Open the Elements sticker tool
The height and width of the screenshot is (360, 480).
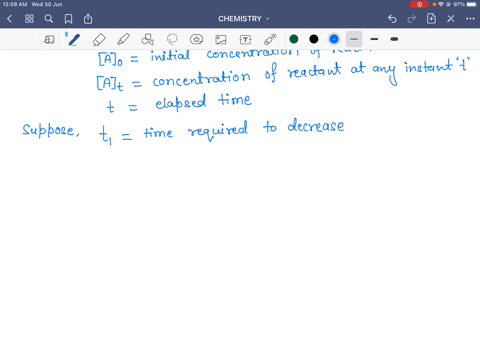pyautogui.click(x=196, y=39)
